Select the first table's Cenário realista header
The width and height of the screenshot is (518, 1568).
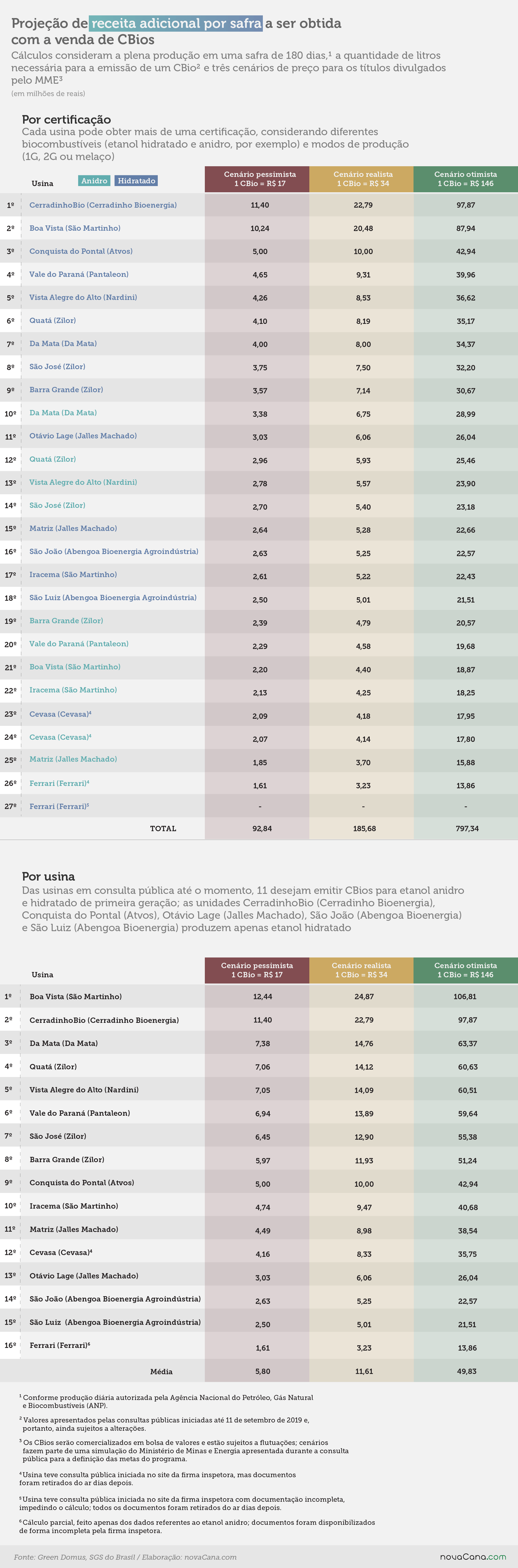(363, 179)
